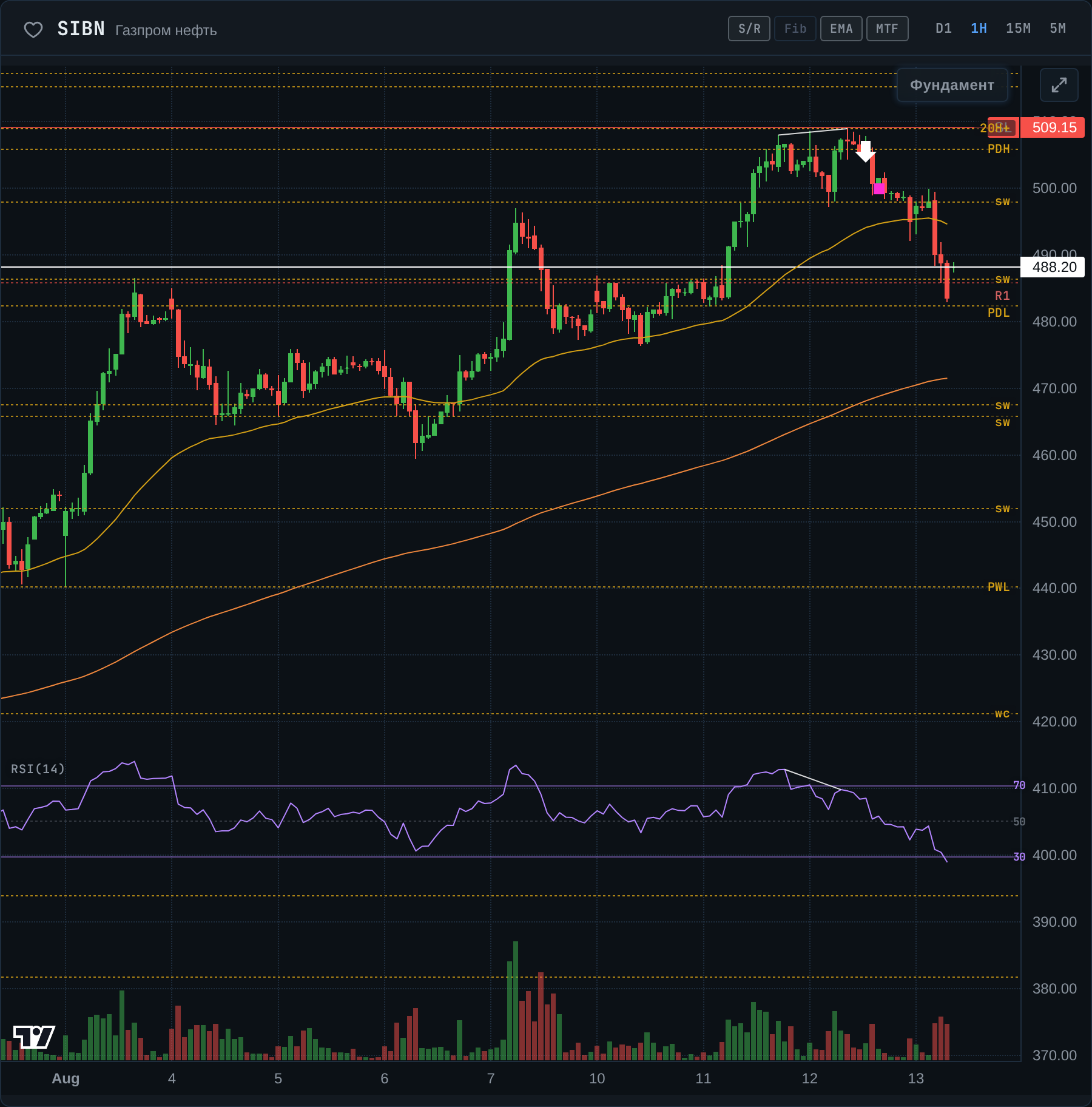Add SIBN to favorites with heart icon
The image size is (1092, 1107).
pos(33,29)
